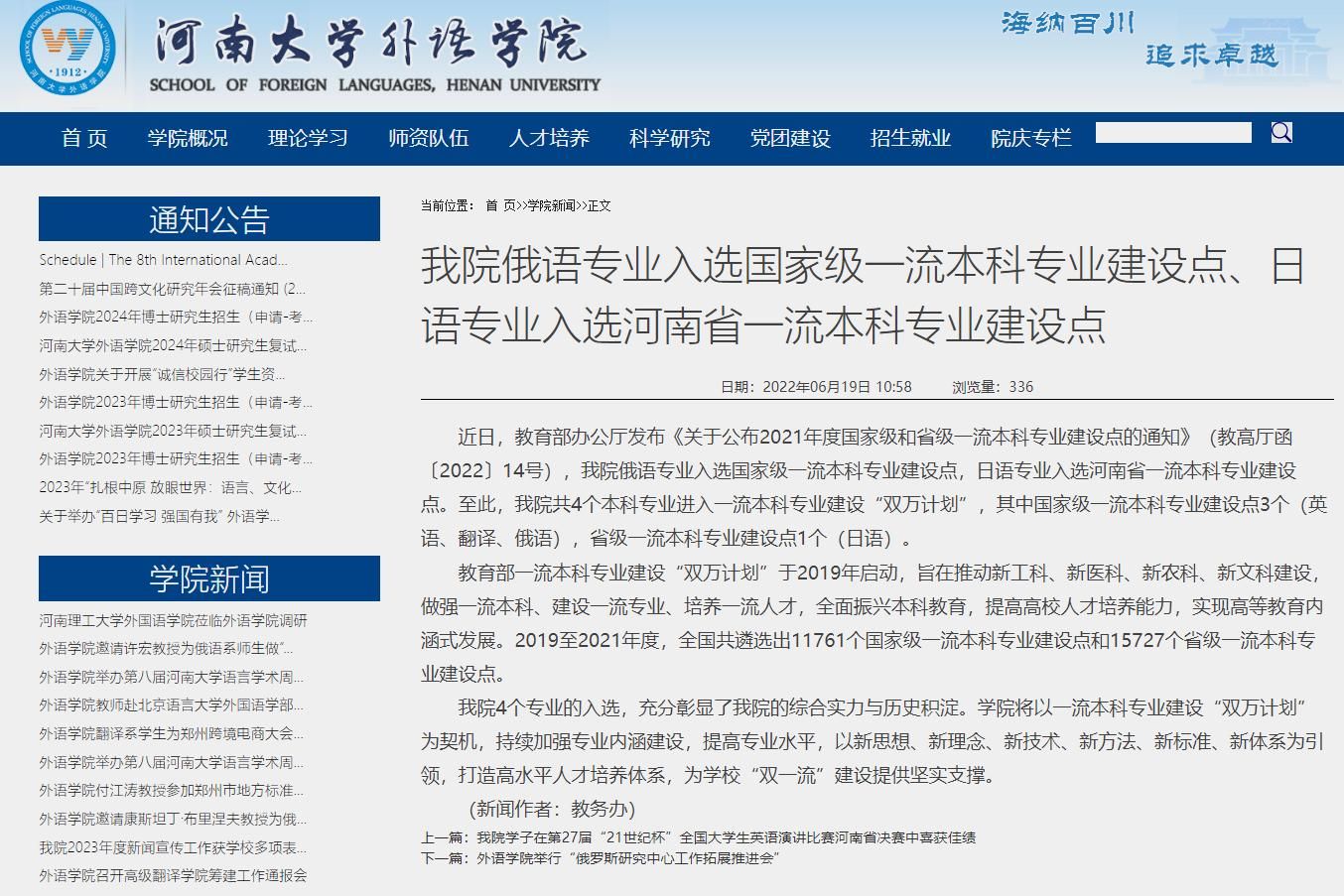Screen dimensions: 1344x896
Task: Open the 首页 menu item
Action: pos(84,138)
